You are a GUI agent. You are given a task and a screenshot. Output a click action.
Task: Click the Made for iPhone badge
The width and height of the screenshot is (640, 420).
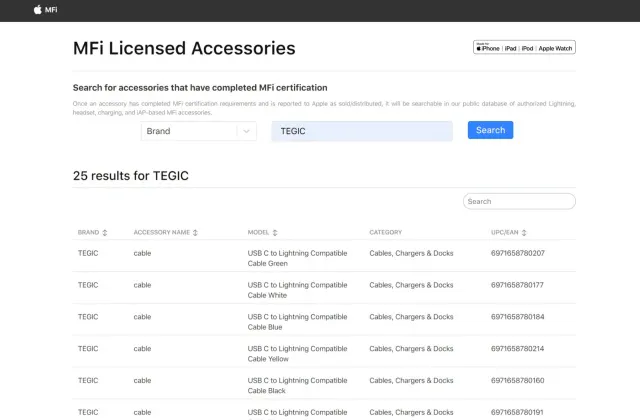point(524,48)
